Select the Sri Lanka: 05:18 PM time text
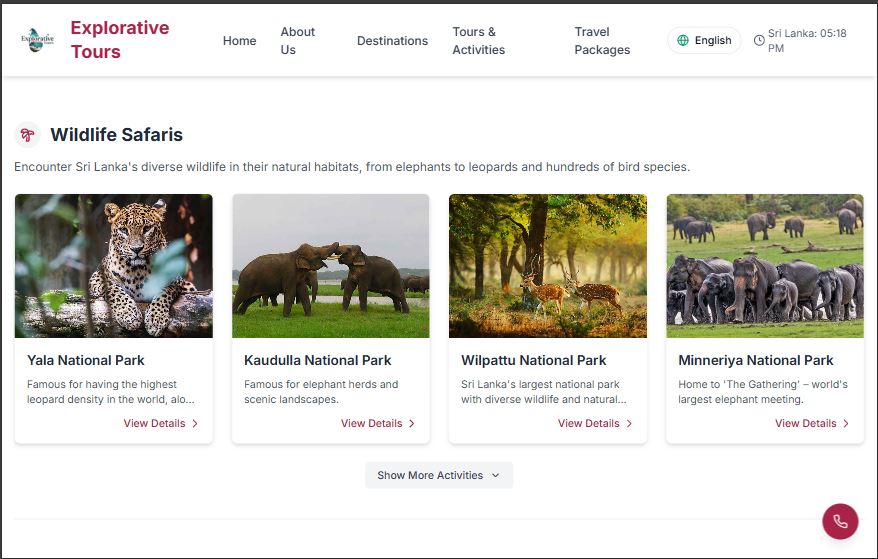 (x=807, y=41)
